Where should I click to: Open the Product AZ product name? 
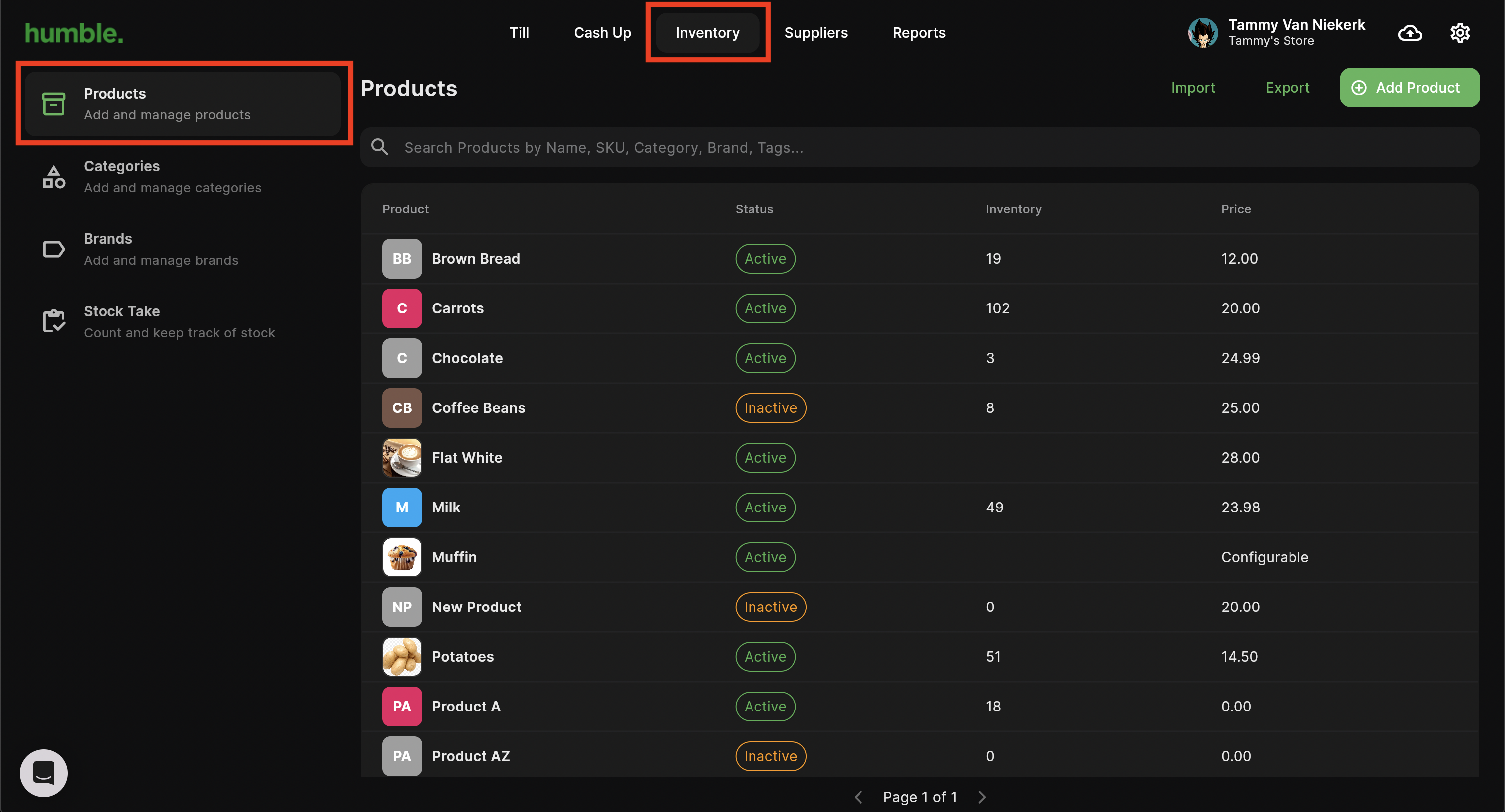point(470,756)
